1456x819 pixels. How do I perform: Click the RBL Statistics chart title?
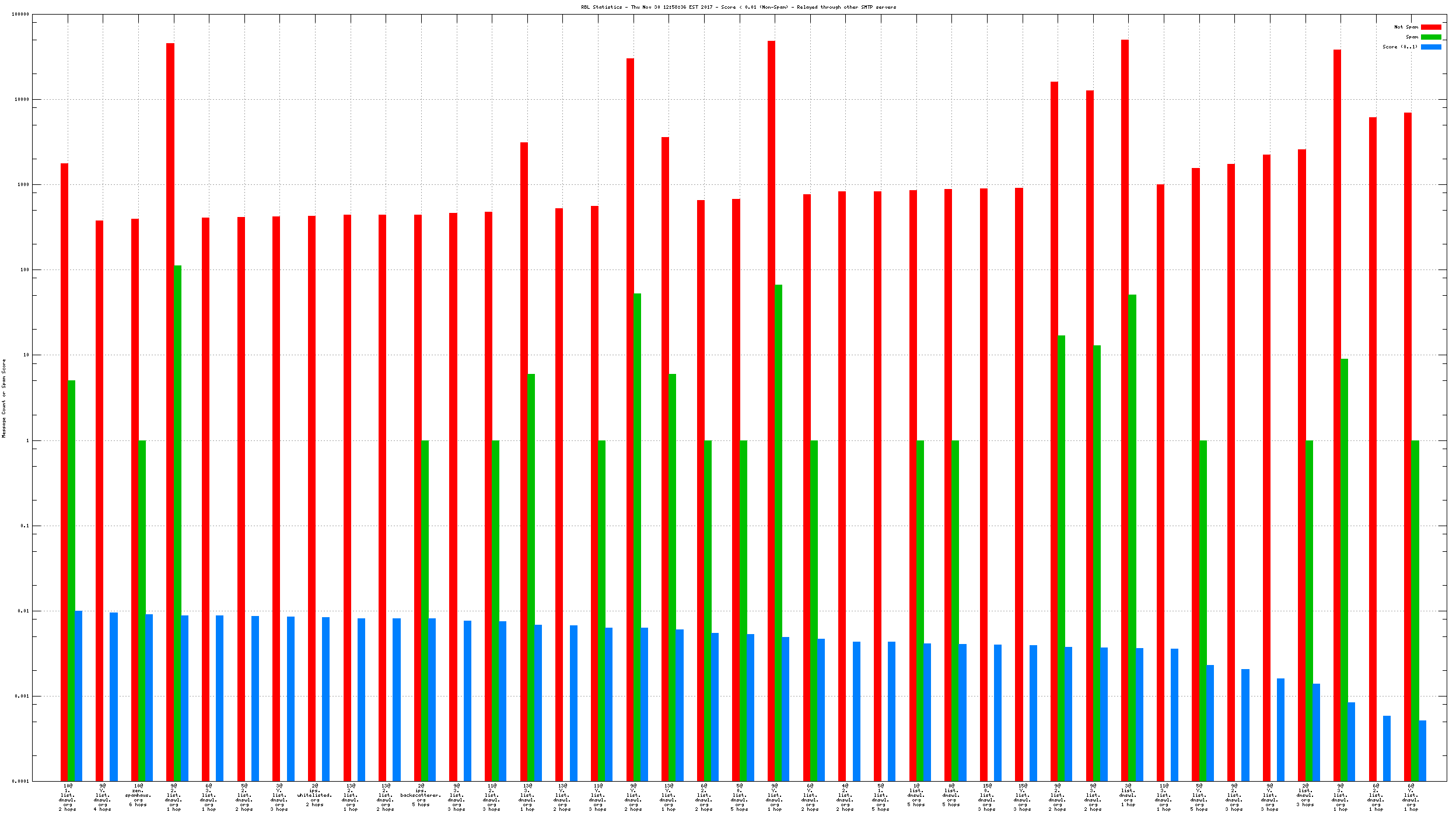pyautogui.click(x=738, y=7)
